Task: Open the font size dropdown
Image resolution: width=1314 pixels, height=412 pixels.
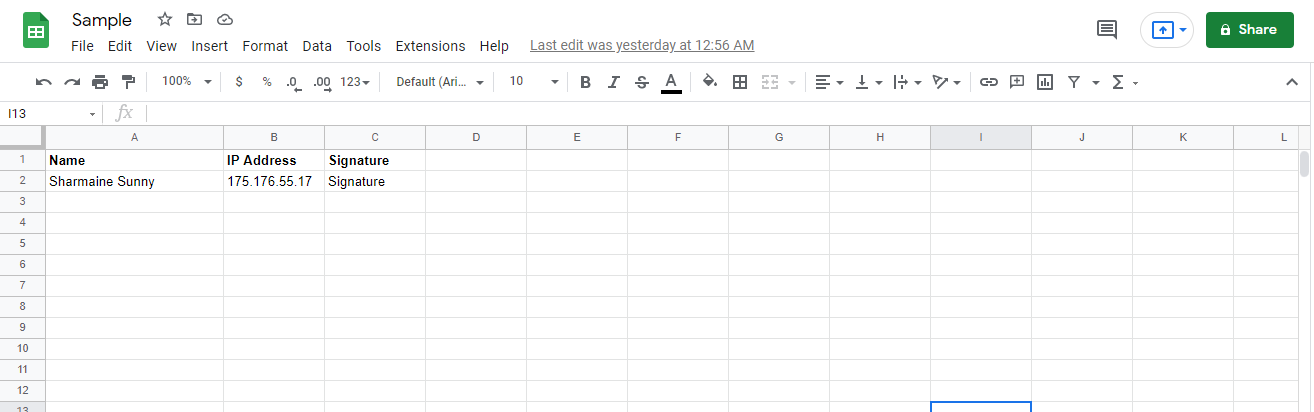Action: click(x=532, y=82)
